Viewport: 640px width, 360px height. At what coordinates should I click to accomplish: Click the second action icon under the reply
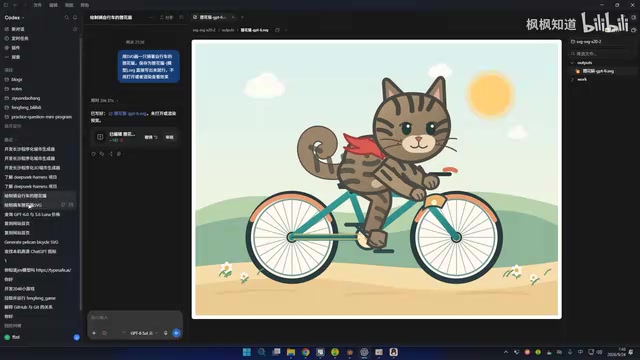(x=102, y=154)
